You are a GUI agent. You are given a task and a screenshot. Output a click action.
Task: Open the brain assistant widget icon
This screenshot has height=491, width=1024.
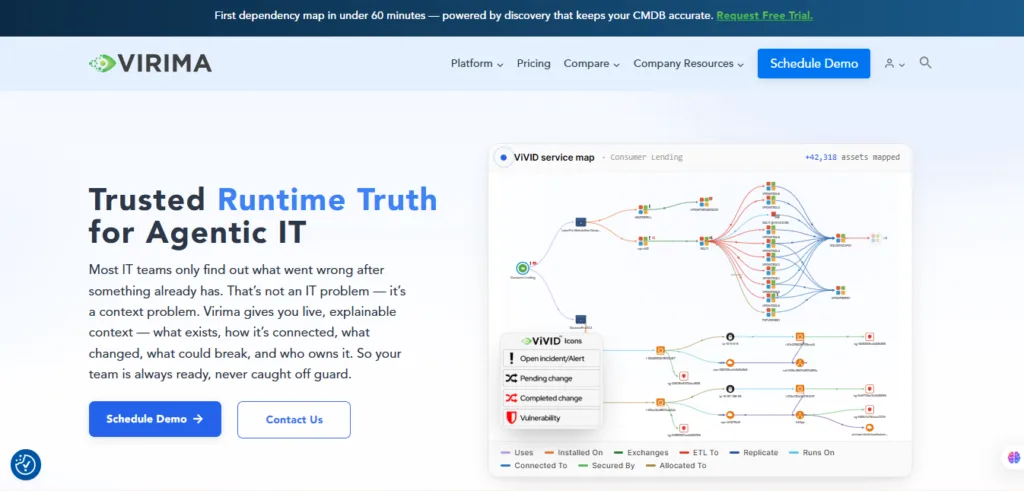pyautogui.click(x=1014, y=458)
